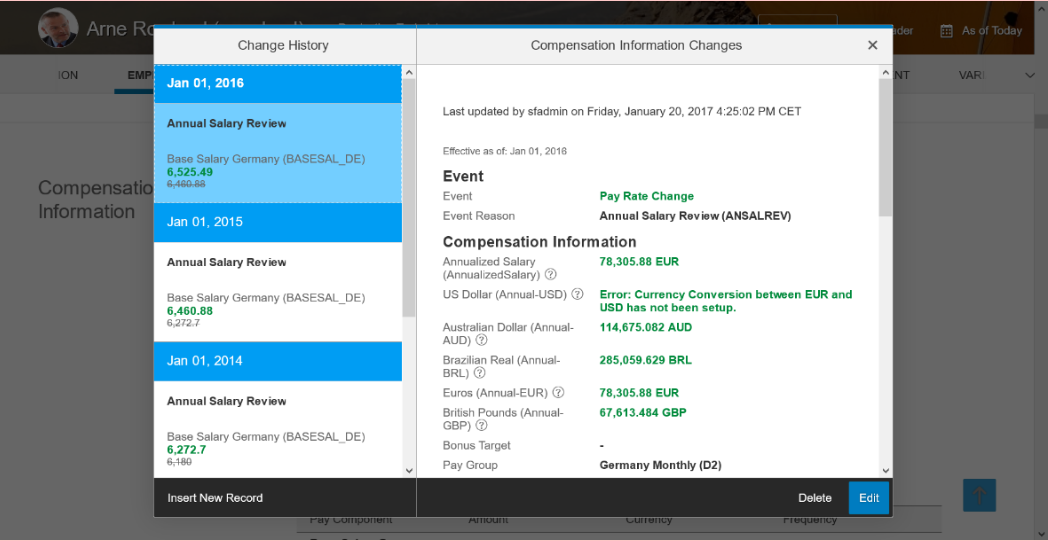
Task: Close the Compensation Information Changes dialog
Action: pos(872,45)
